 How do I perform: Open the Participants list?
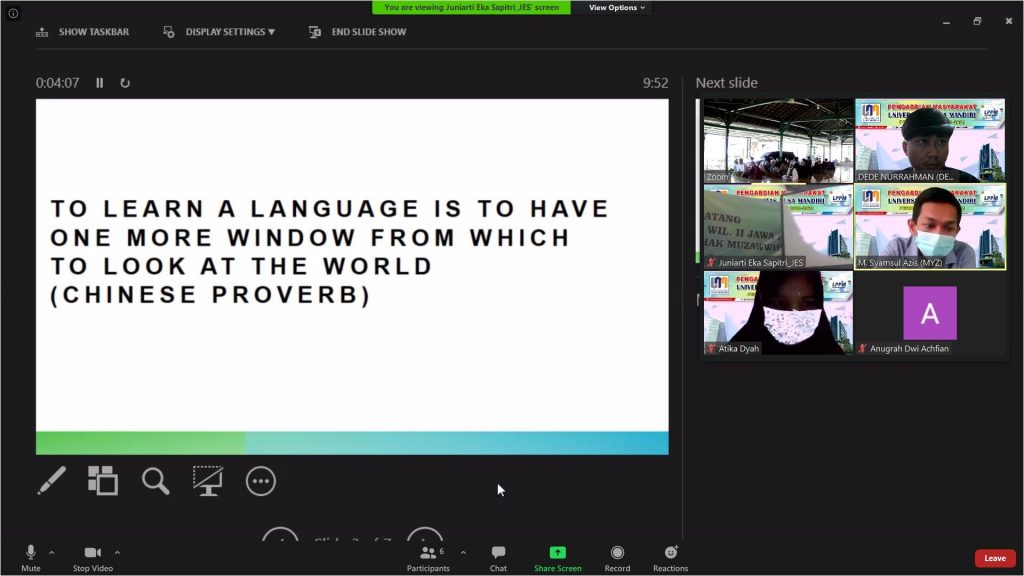pos(428,558)
